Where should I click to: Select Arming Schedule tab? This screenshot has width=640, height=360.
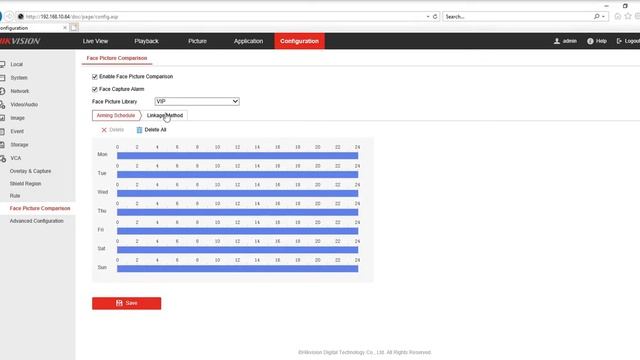pyautogui.click(x=116, y=116)
